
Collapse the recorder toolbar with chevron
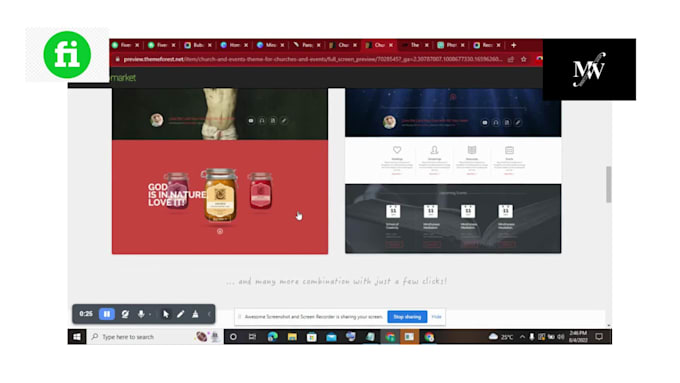pyautogui.click(x=209, y=314)
